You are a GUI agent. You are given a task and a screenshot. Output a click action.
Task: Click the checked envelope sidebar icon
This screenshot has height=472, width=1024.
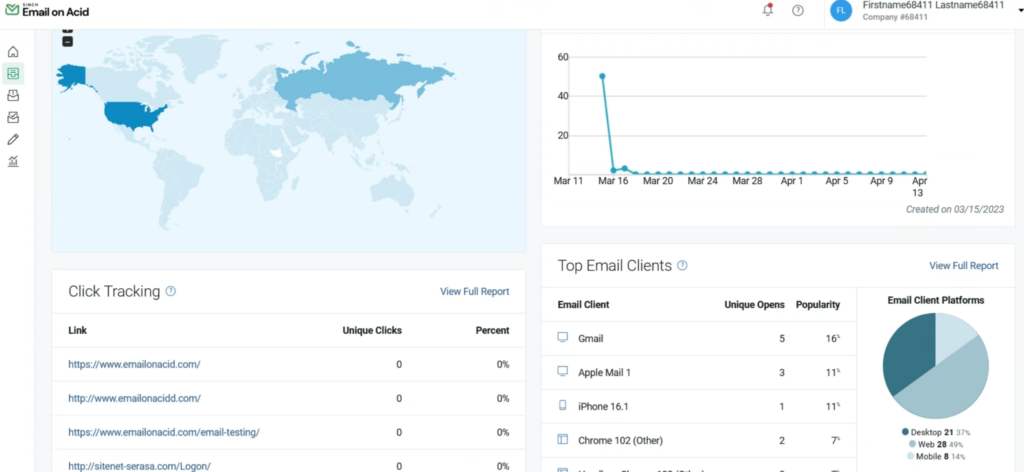click(x=13, y=118)
